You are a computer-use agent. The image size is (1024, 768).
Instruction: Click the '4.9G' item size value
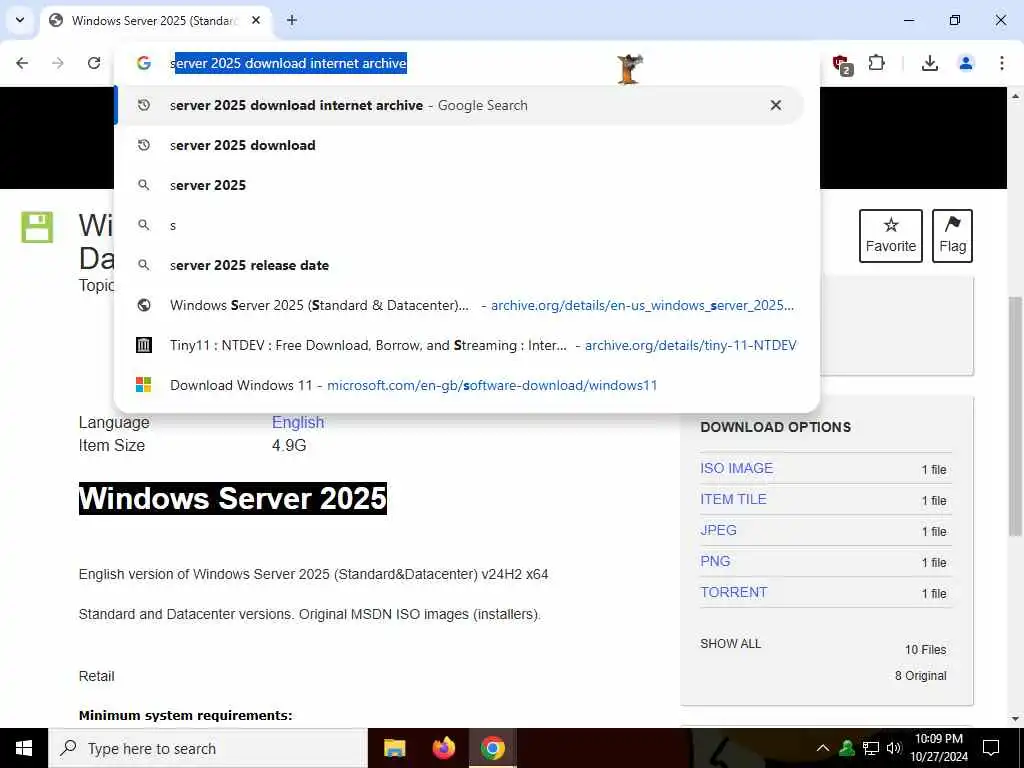pyautogui.click(x=289, y=445)
